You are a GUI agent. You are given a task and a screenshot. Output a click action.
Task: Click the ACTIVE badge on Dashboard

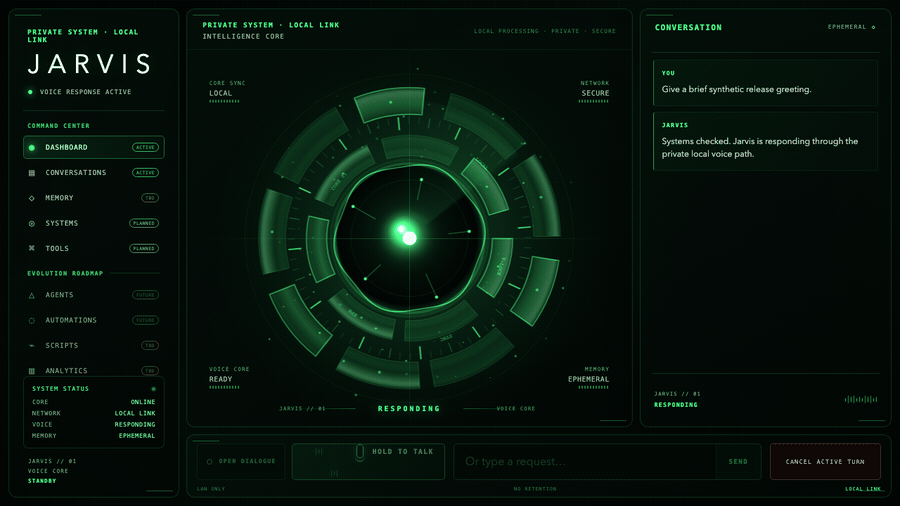[145, 147]
